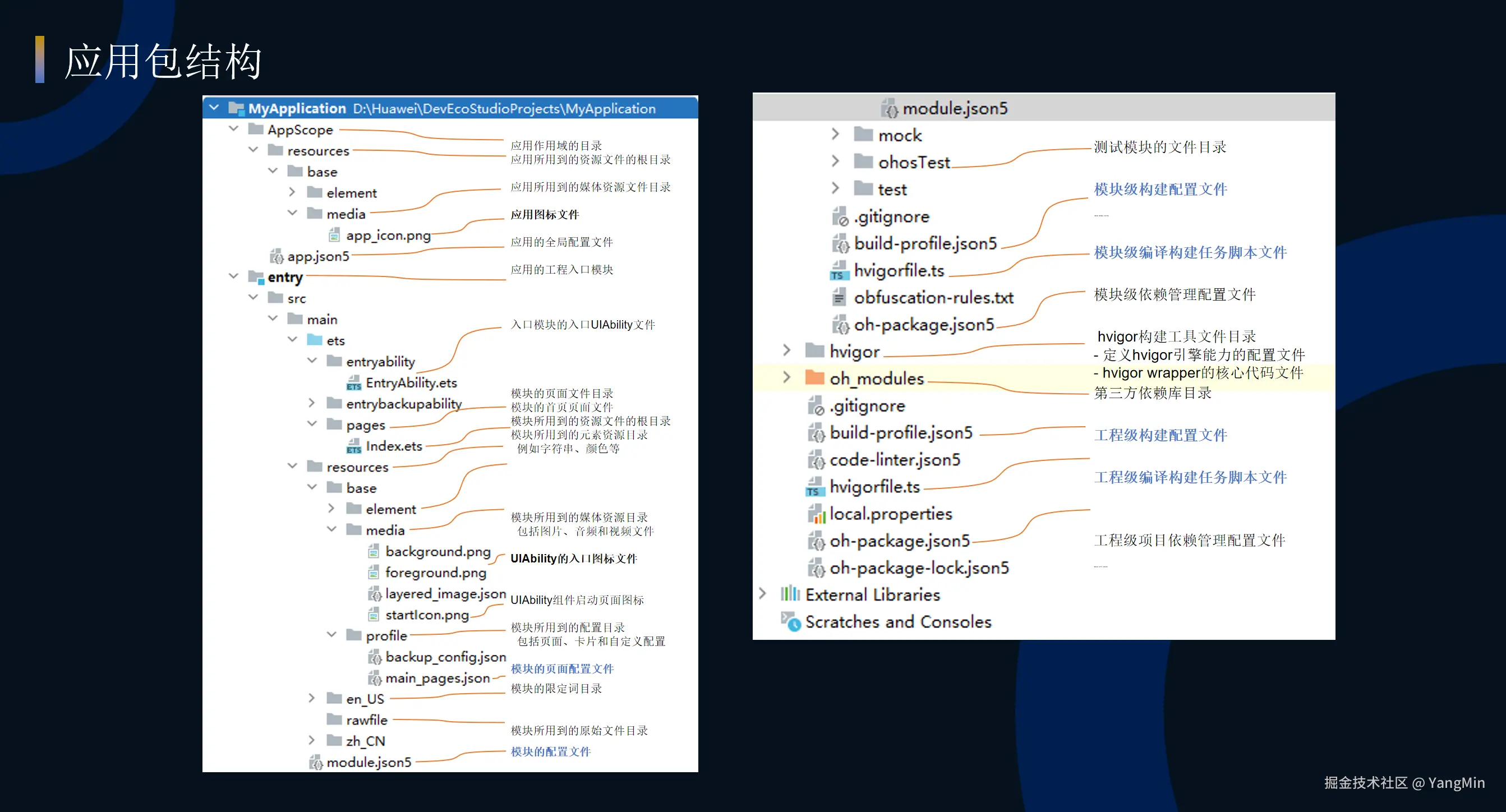Viewport: 1506px width, 812px height.
Task: Click the local.properties file icon
Action: pyautogui.click(x=816, y=514)
